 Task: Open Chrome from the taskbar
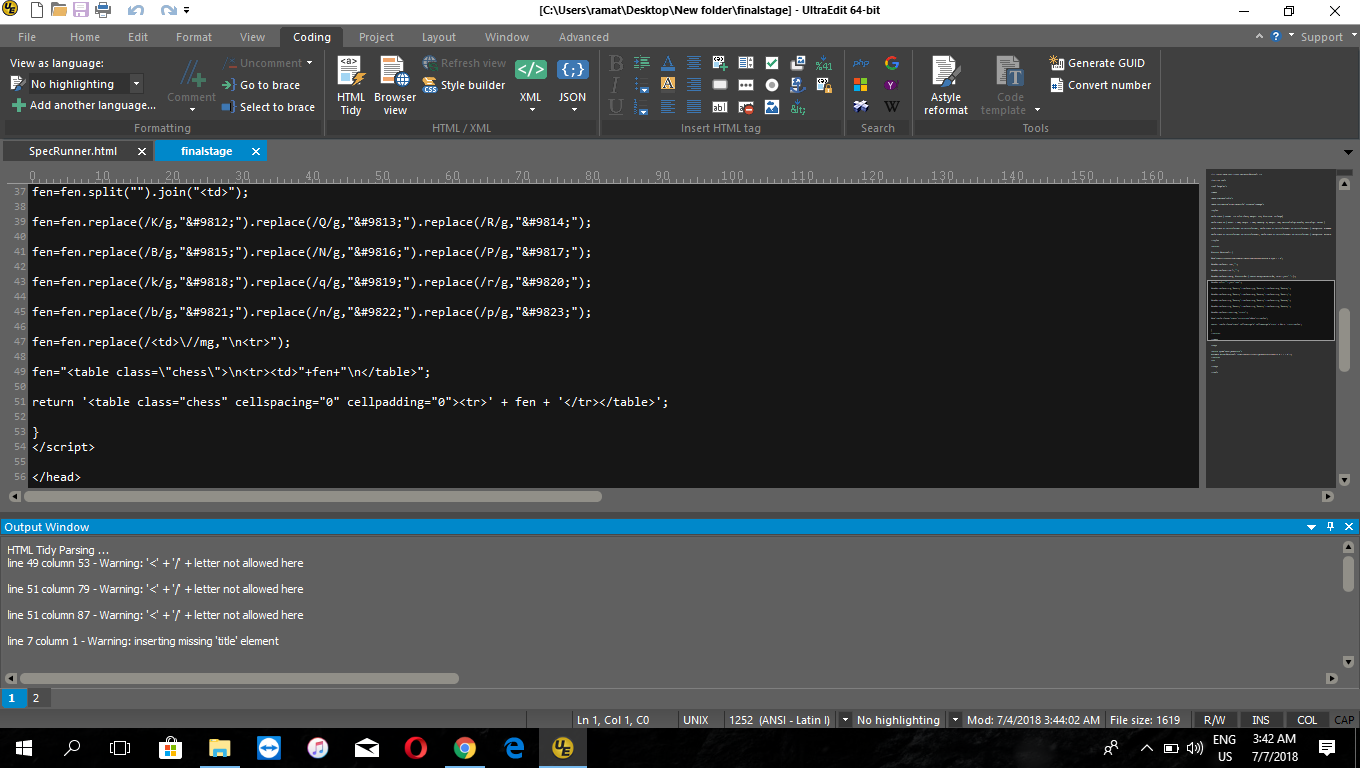click(464, 747)
